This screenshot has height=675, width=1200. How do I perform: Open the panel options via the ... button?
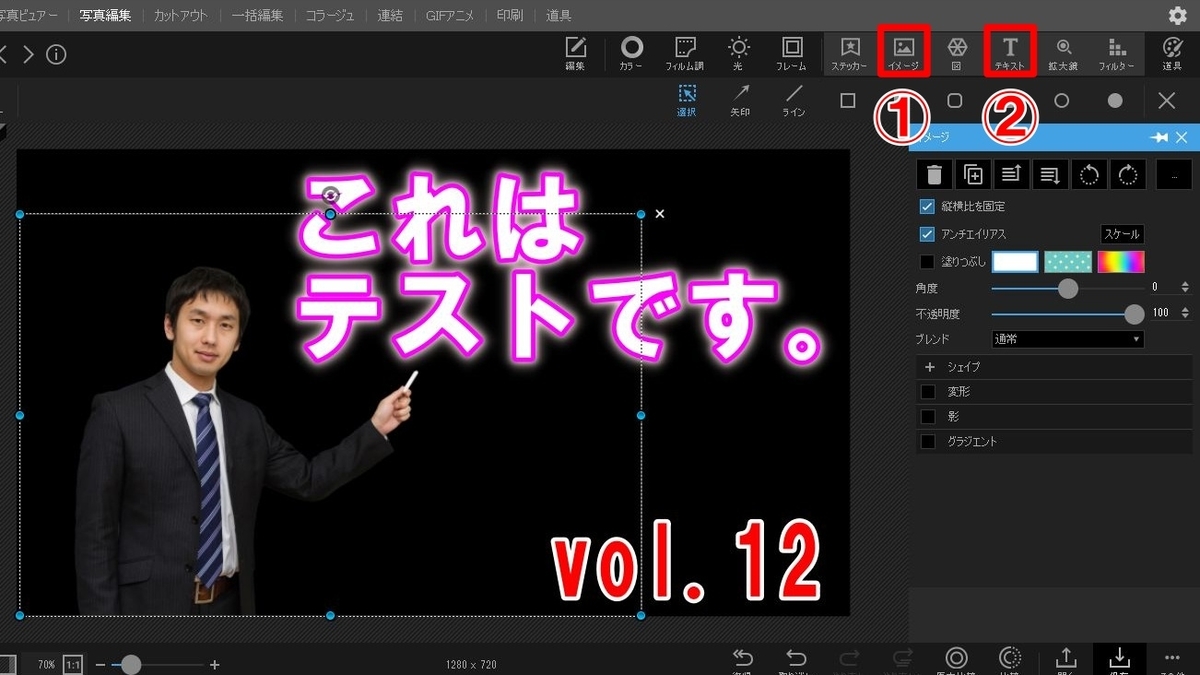[x=1173, y=174]
